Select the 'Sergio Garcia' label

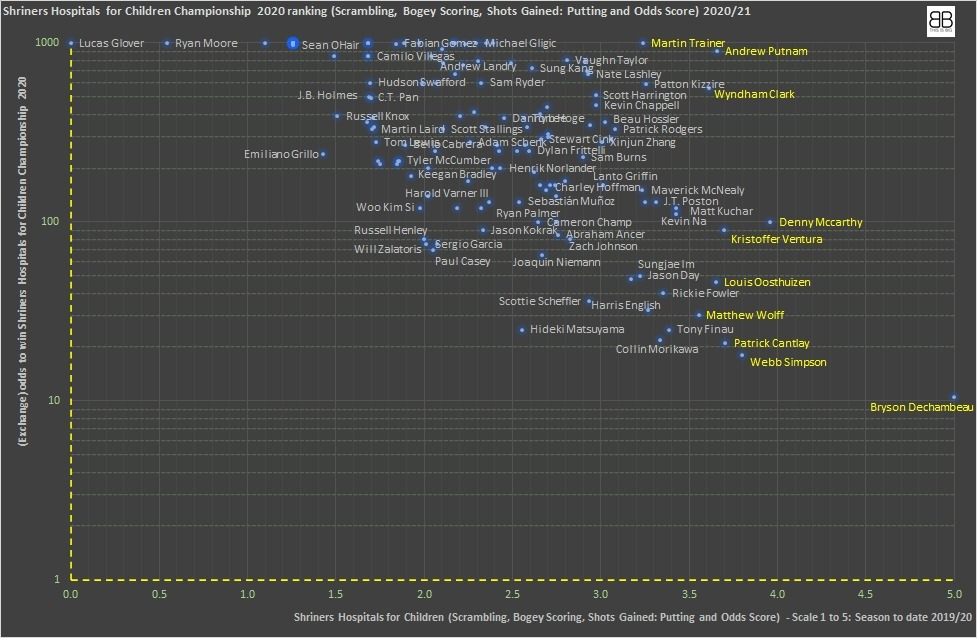(468, 244)
